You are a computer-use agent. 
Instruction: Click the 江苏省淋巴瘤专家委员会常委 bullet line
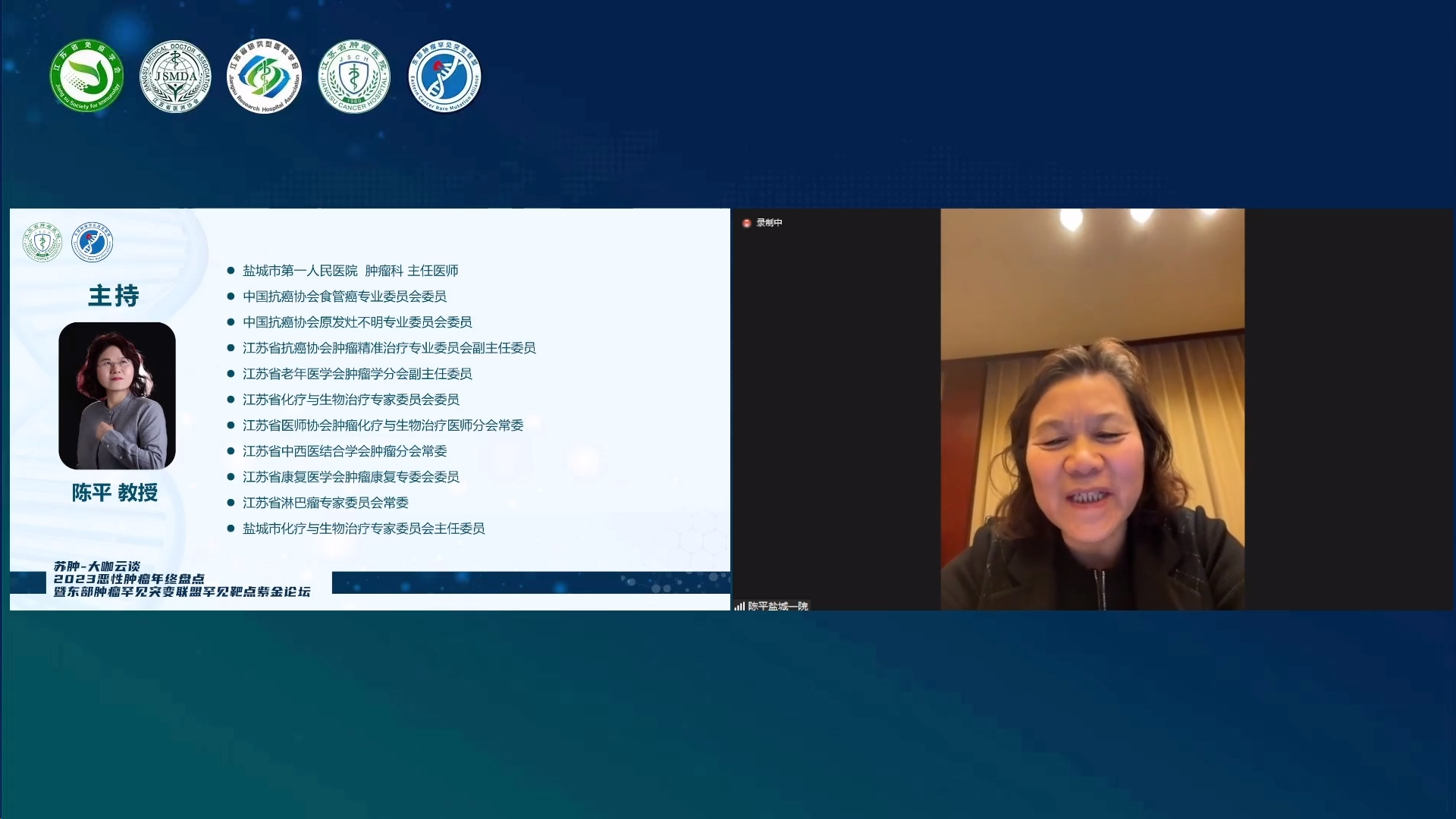tap(325, 503)
